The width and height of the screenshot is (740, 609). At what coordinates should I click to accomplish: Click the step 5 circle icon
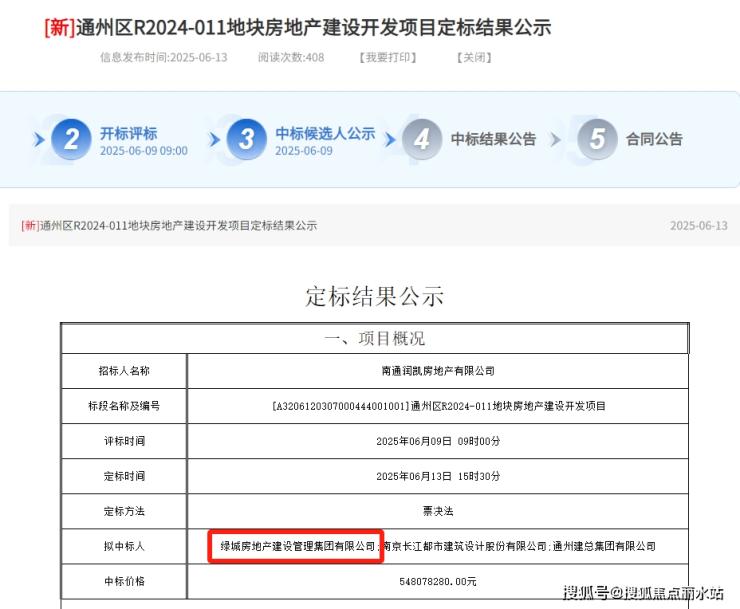pos(597,139)
